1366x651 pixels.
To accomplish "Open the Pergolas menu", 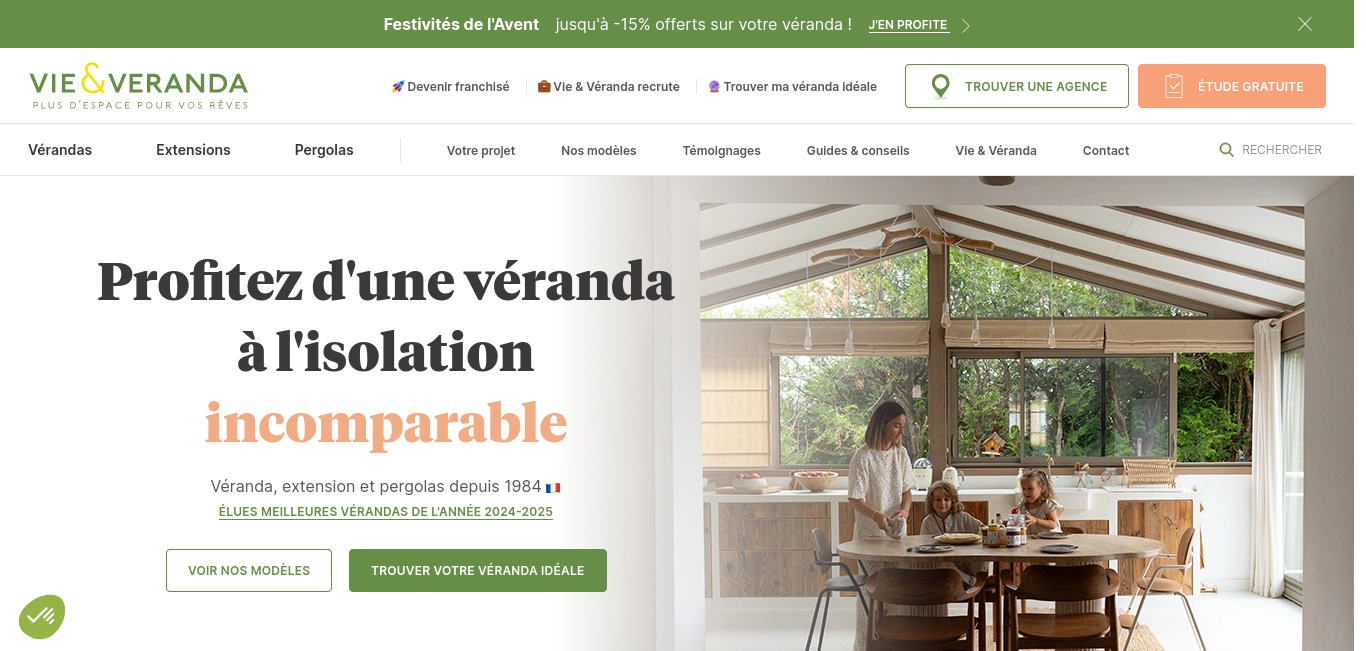I will pyautogui.click(x=324, y=150).
